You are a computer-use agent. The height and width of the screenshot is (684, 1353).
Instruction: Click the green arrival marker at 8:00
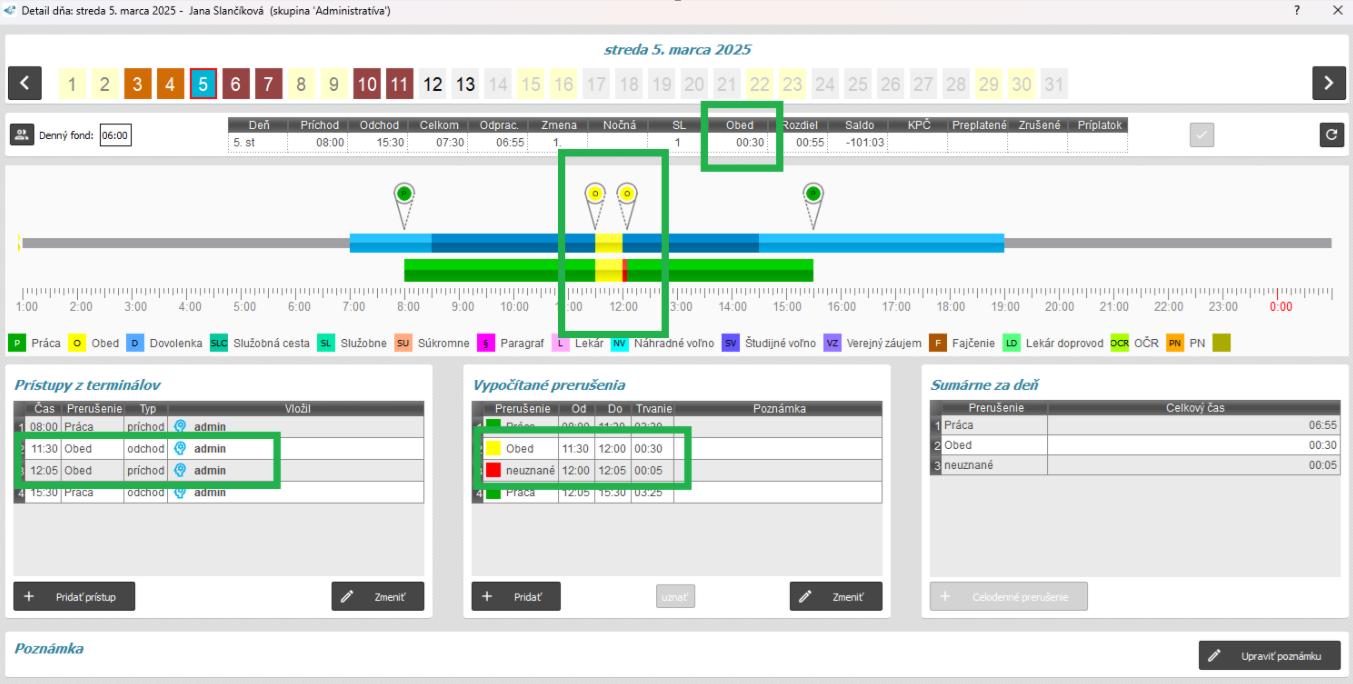(403, 194)
